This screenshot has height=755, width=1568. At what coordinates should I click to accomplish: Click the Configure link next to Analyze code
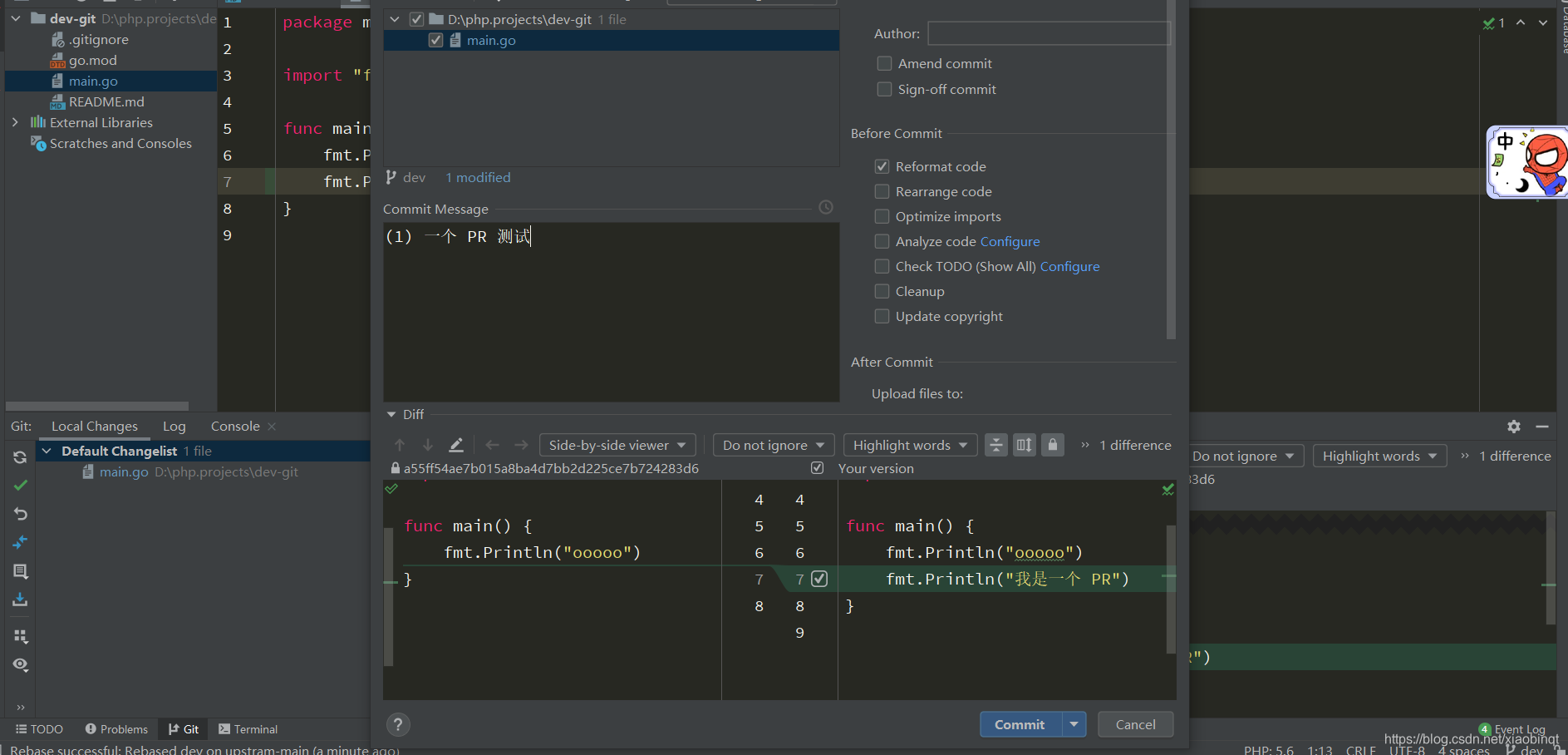(1010, 241)
